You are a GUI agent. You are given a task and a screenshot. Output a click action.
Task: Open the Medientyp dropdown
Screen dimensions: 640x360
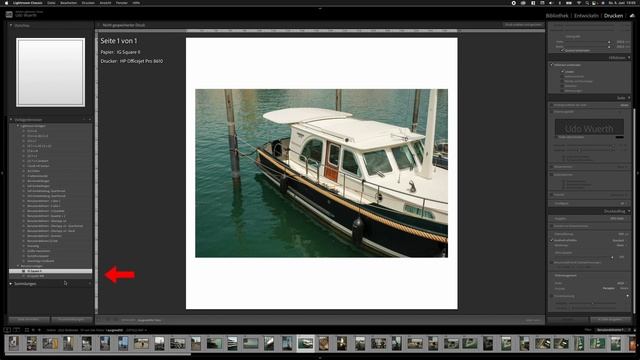pyautogui.click(x=620, y=245)
